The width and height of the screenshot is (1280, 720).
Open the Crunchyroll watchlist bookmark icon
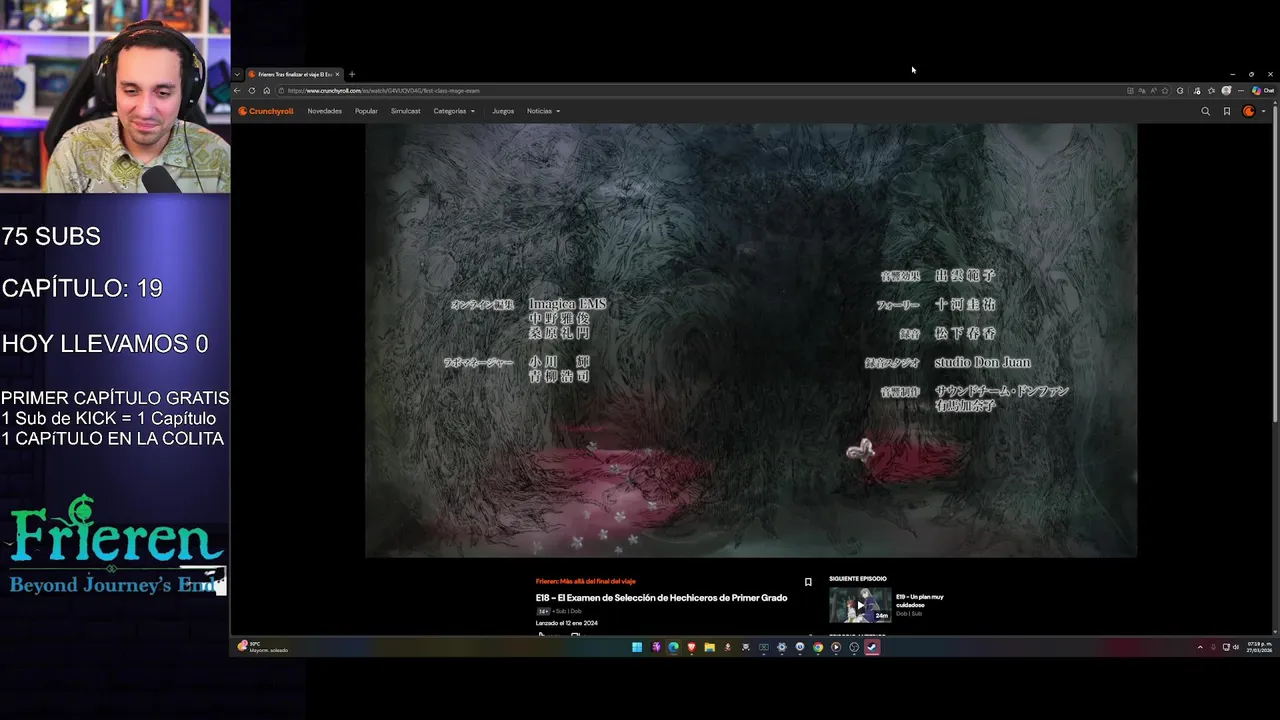tap(1227, 111)
